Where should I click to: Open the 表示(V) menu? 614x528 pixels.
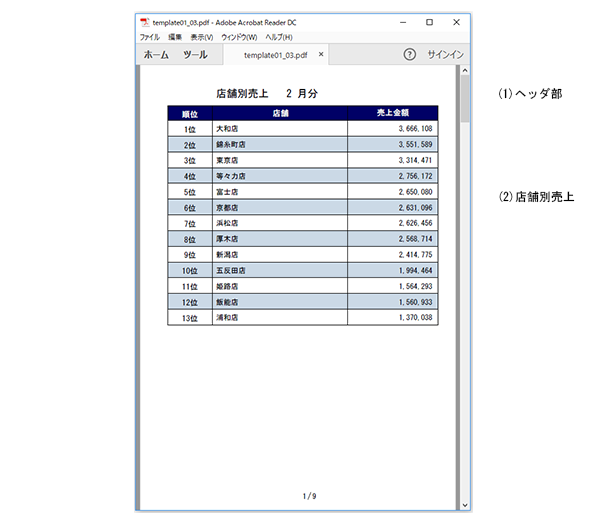click(202, 37)
